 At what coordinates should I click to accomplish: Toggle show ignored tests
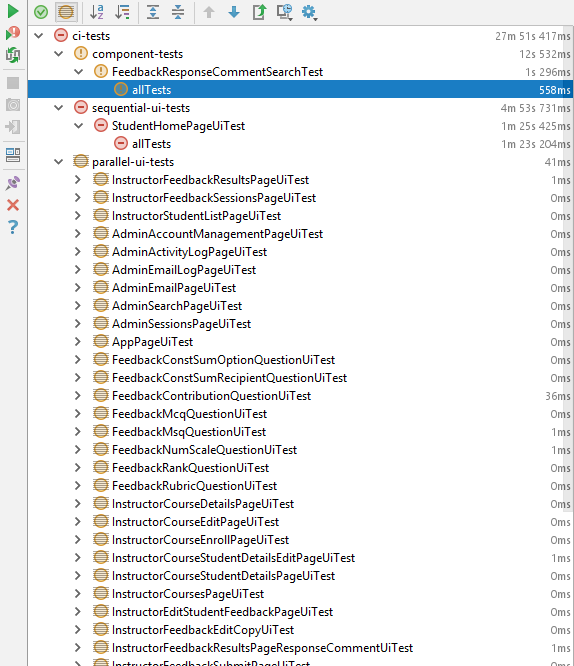pyautogui.click(x=66, y=12)
